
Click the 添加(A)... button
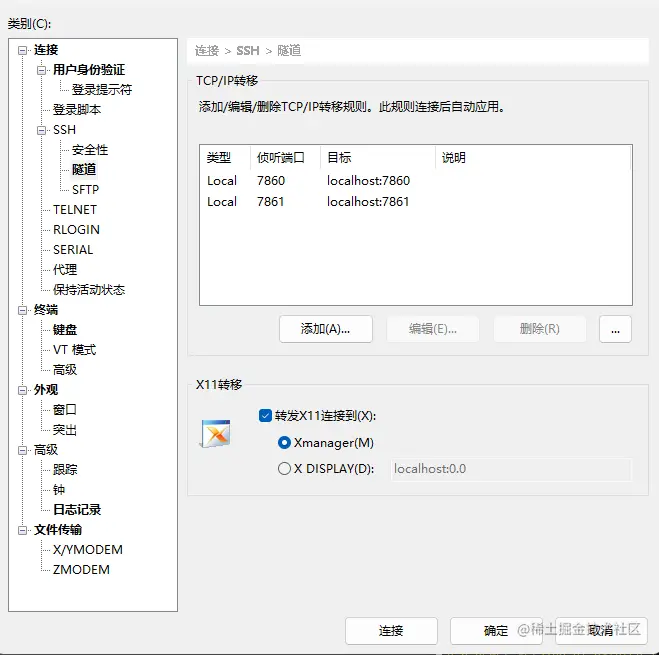coord(325,329)
